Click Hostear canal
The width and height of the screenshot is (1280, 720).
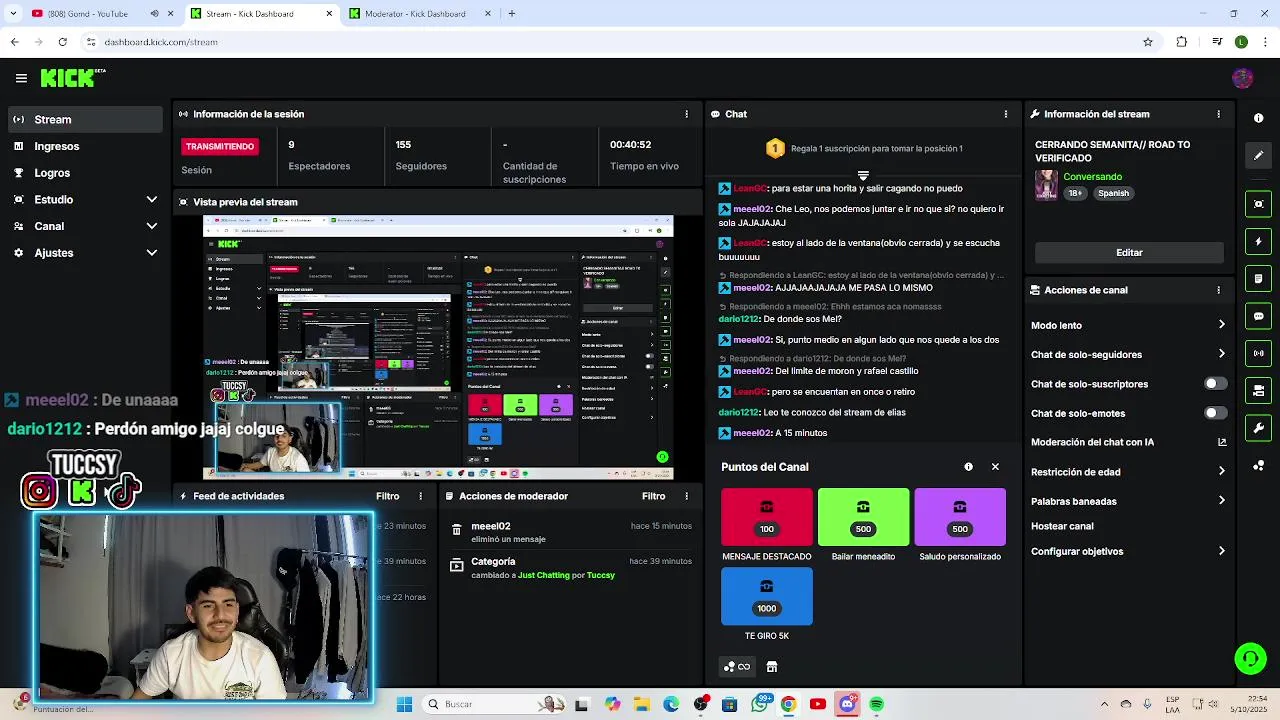coord(1062,526)
